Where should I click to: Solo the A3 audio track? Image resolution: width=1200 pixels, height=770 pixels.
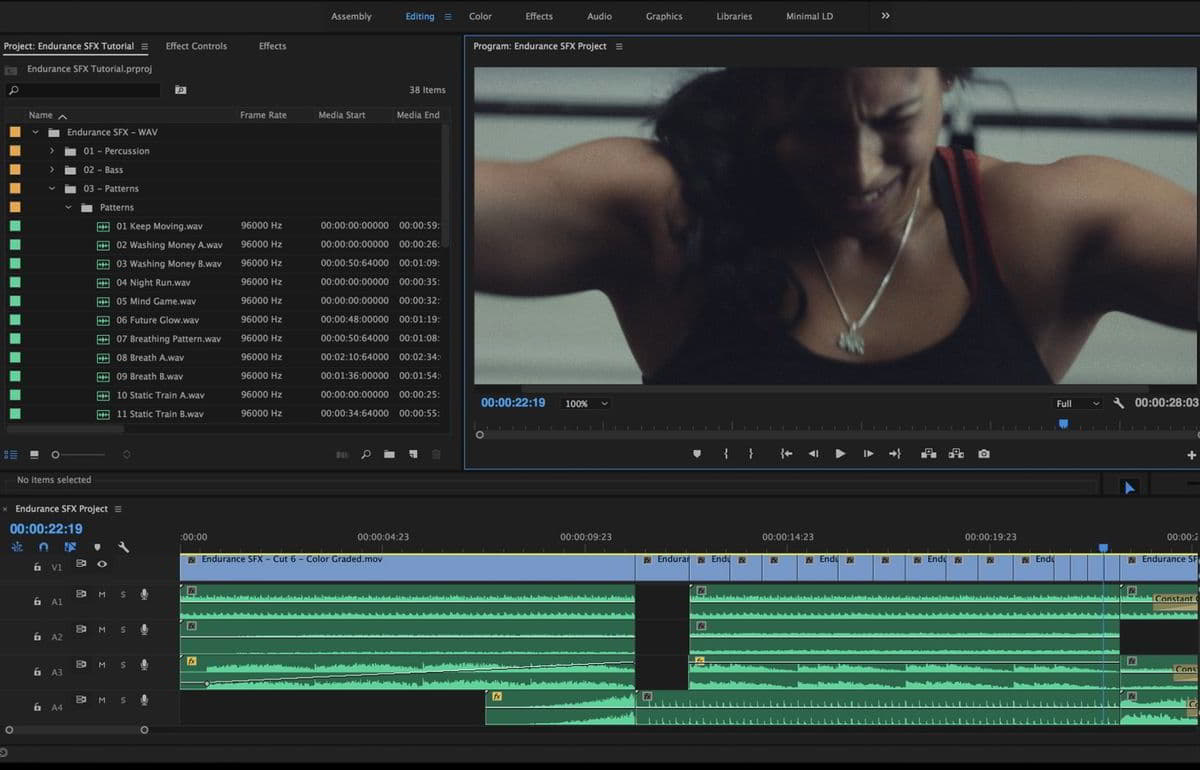(x=123, y=663)
